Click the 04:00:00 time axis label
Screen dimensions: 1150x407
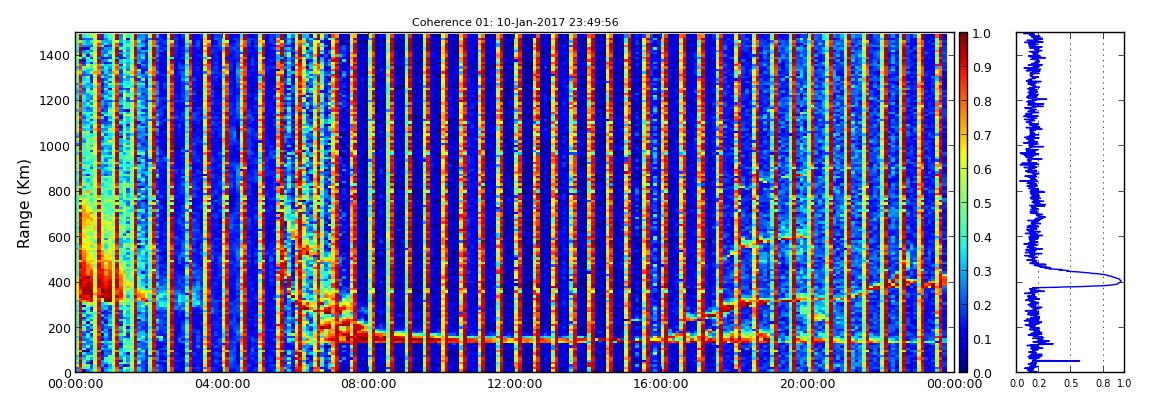[221, 384]
